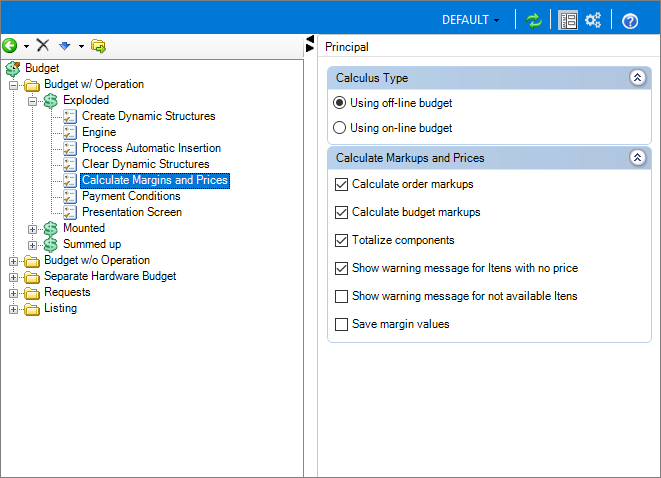Enable Save margin values checkbox

[x=341, y=324]
